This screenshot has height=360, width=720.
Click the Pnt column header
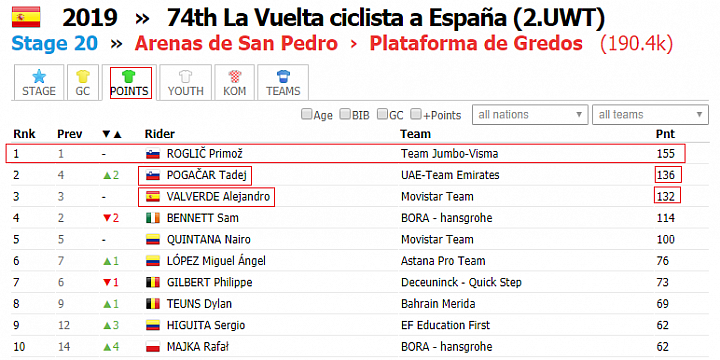665,134
